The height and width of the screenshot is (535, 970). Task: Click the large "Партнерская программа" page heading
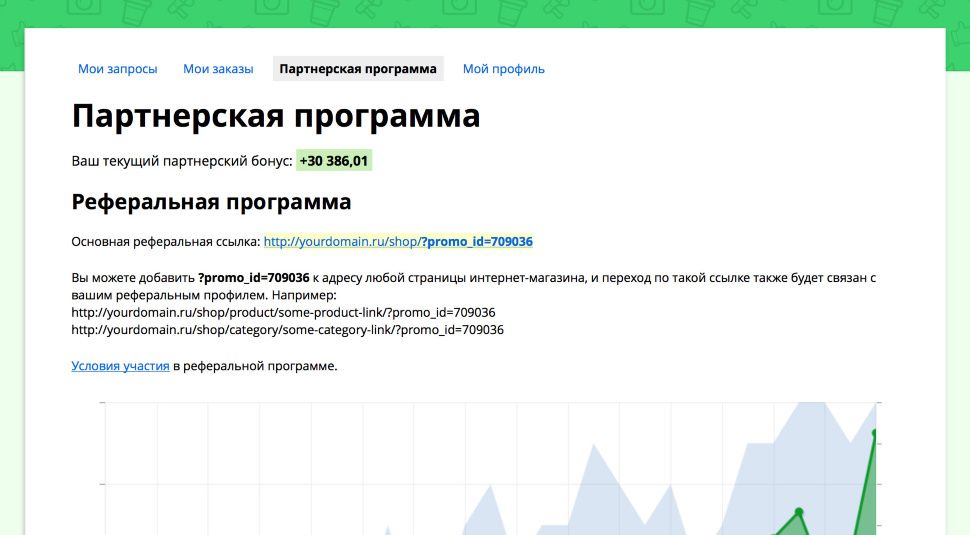276,116
